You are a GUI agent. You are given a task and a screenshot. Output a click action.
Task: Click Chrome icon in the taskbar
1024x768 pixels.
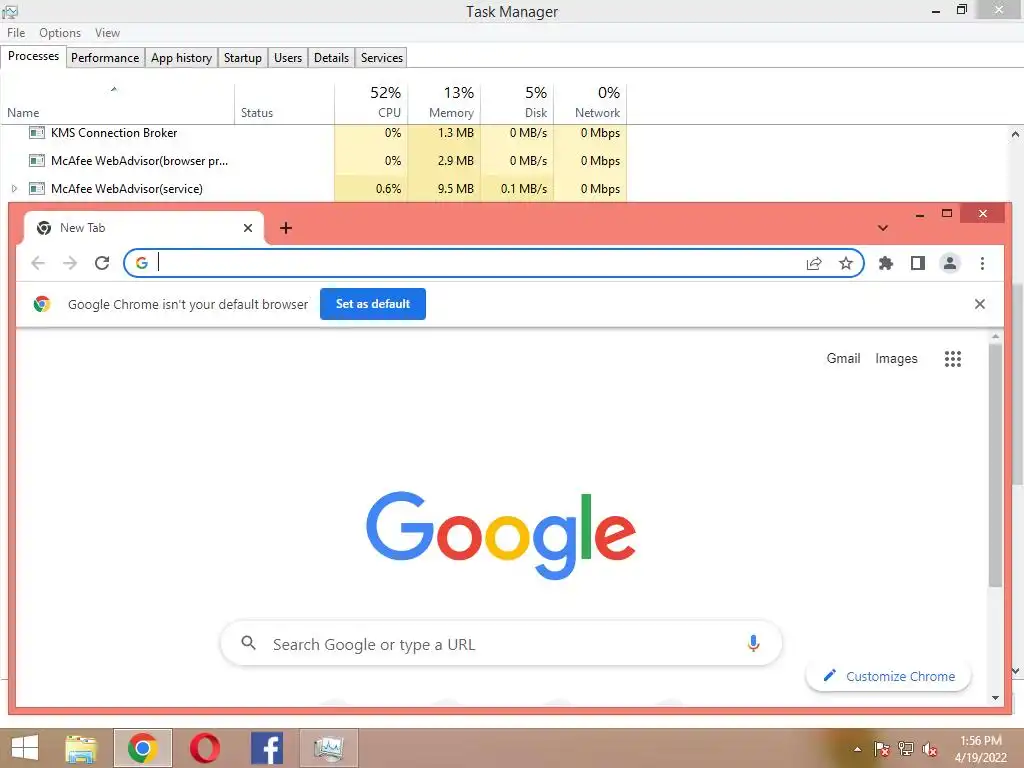tap(143, 748)
